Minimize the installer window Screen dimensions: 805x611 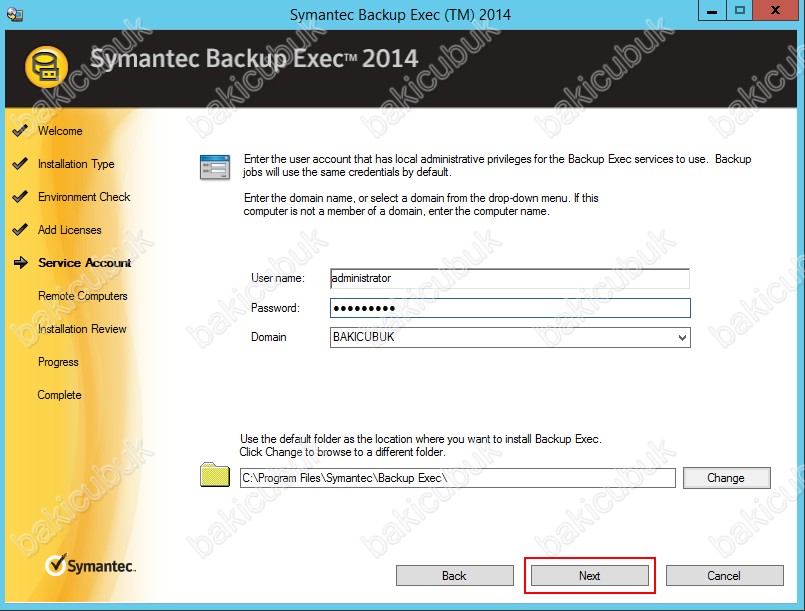click(712, 11)
